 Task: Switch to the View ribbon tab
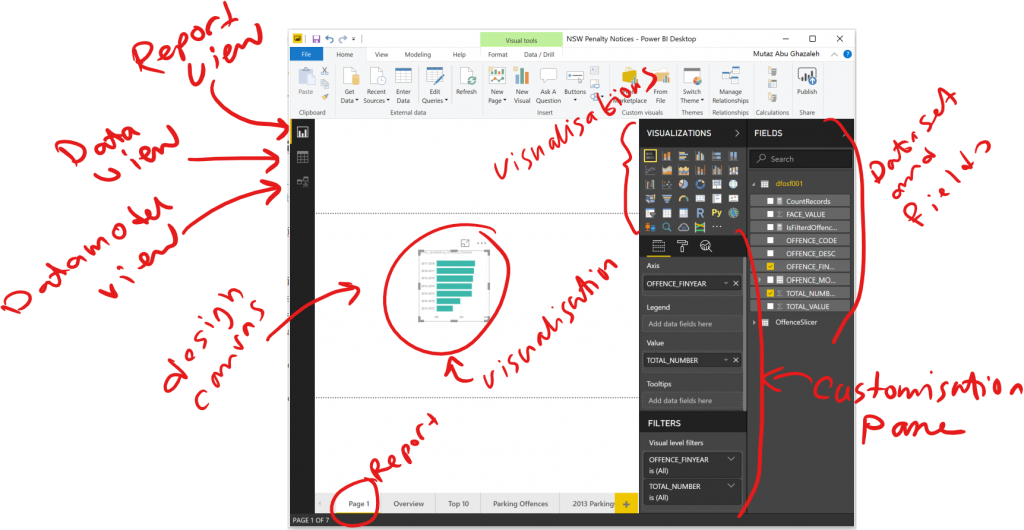(381, 55)
